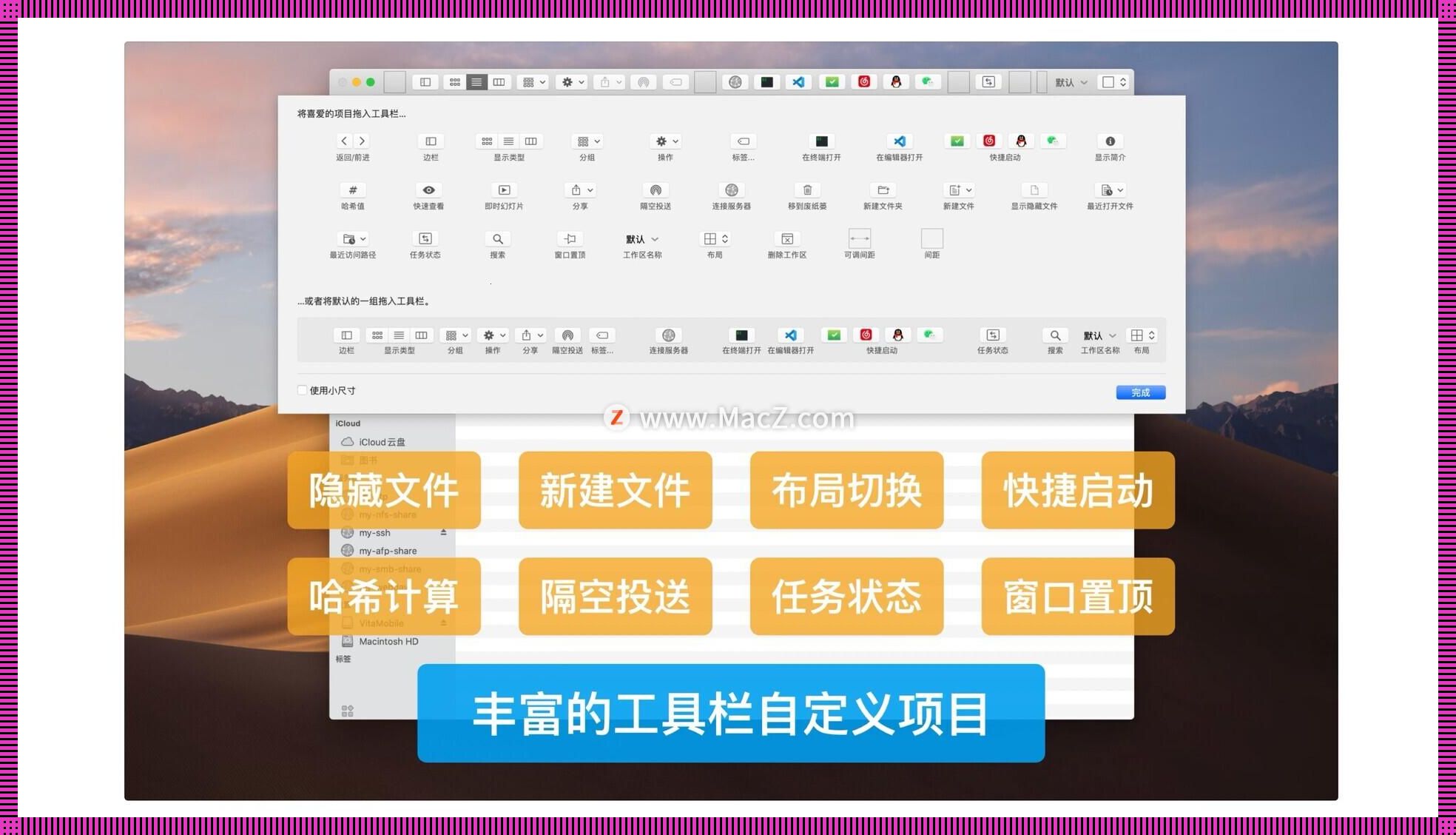The height and width of the screenshot is (835, 1456).
Task: Select the 即时幻灯片 slideshow icon
Action: [504, 190]
